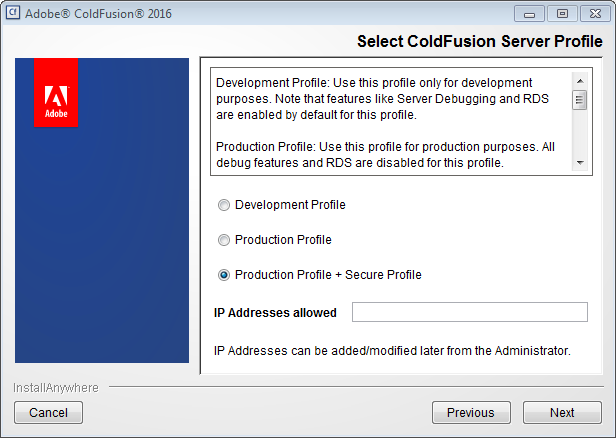Click inside the profile description text box

click(390, 120)
